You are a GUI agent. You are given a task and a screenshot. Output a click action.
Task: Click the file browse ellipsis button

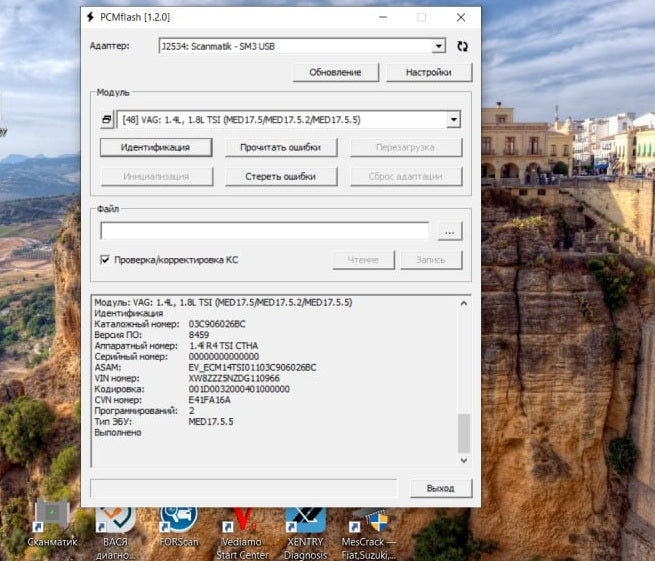[x=450, y=231]
